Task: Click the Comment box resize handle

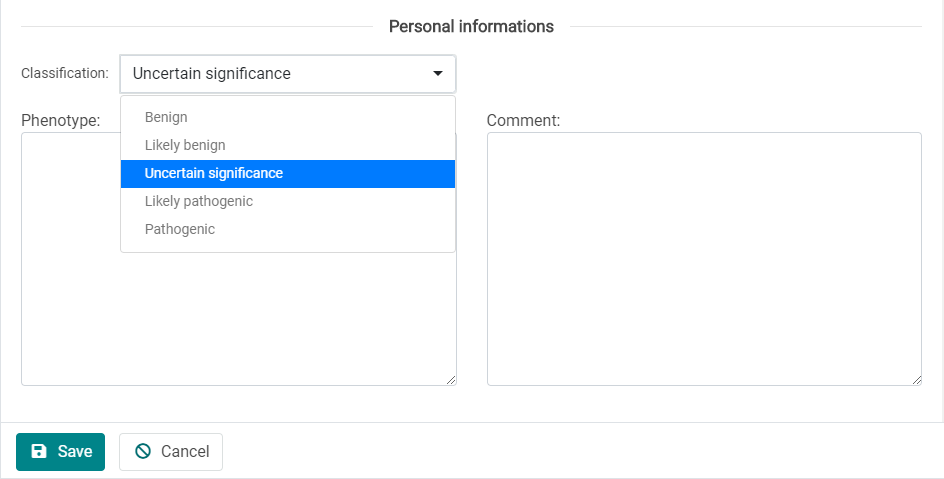Action: point(915,379)
